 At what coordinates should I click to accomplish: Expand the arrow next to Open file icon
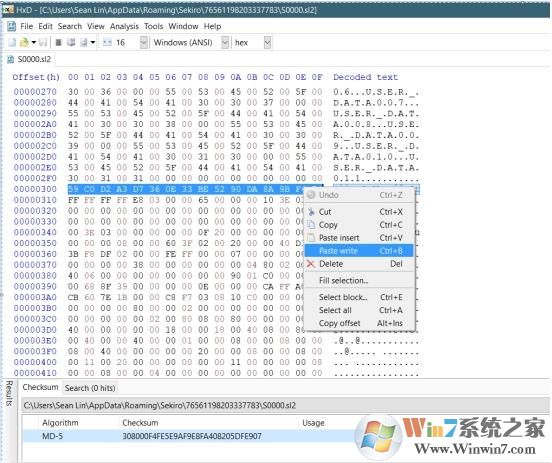(33, 43)
